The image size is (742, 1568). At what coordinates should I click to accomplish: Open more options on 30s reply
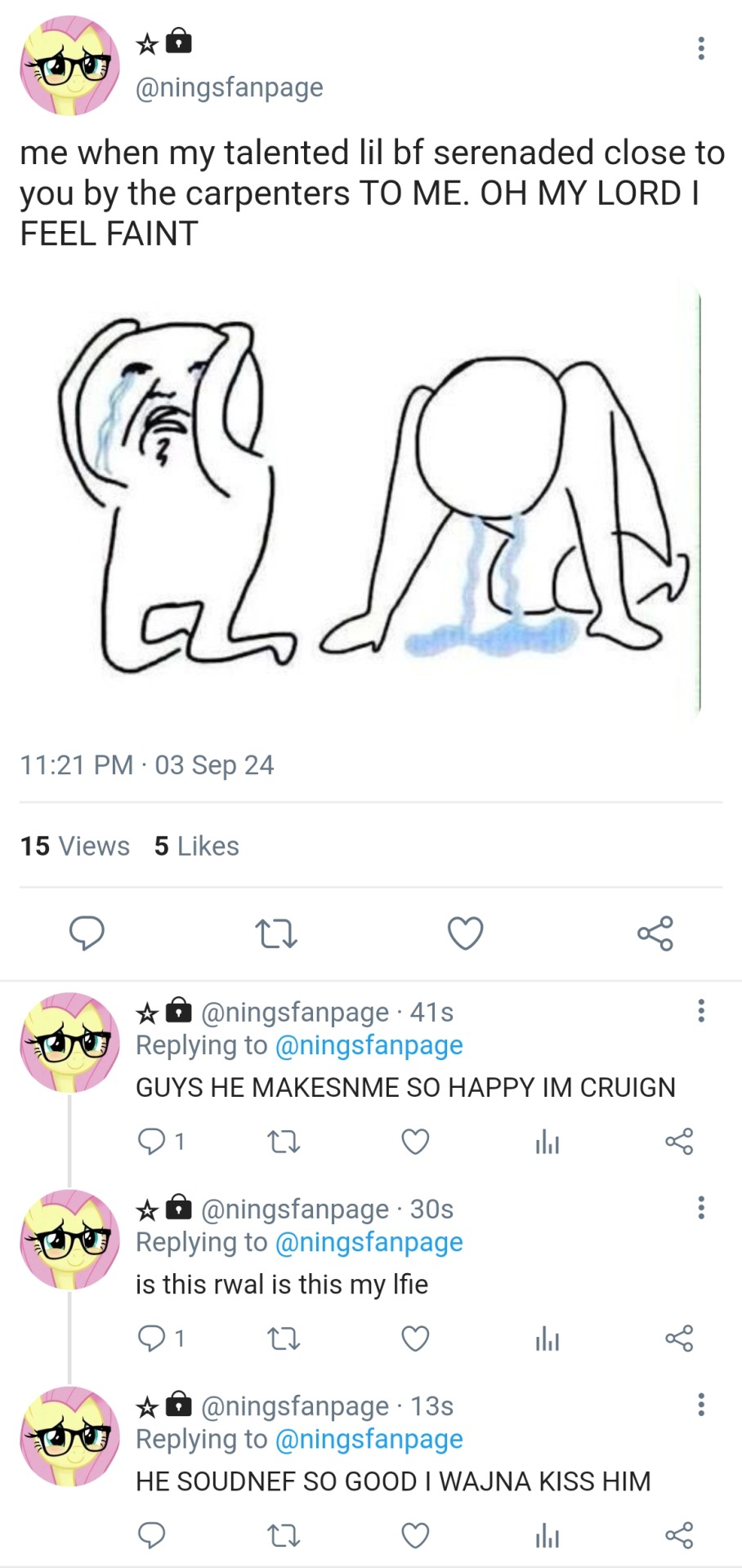[700, 1208]
